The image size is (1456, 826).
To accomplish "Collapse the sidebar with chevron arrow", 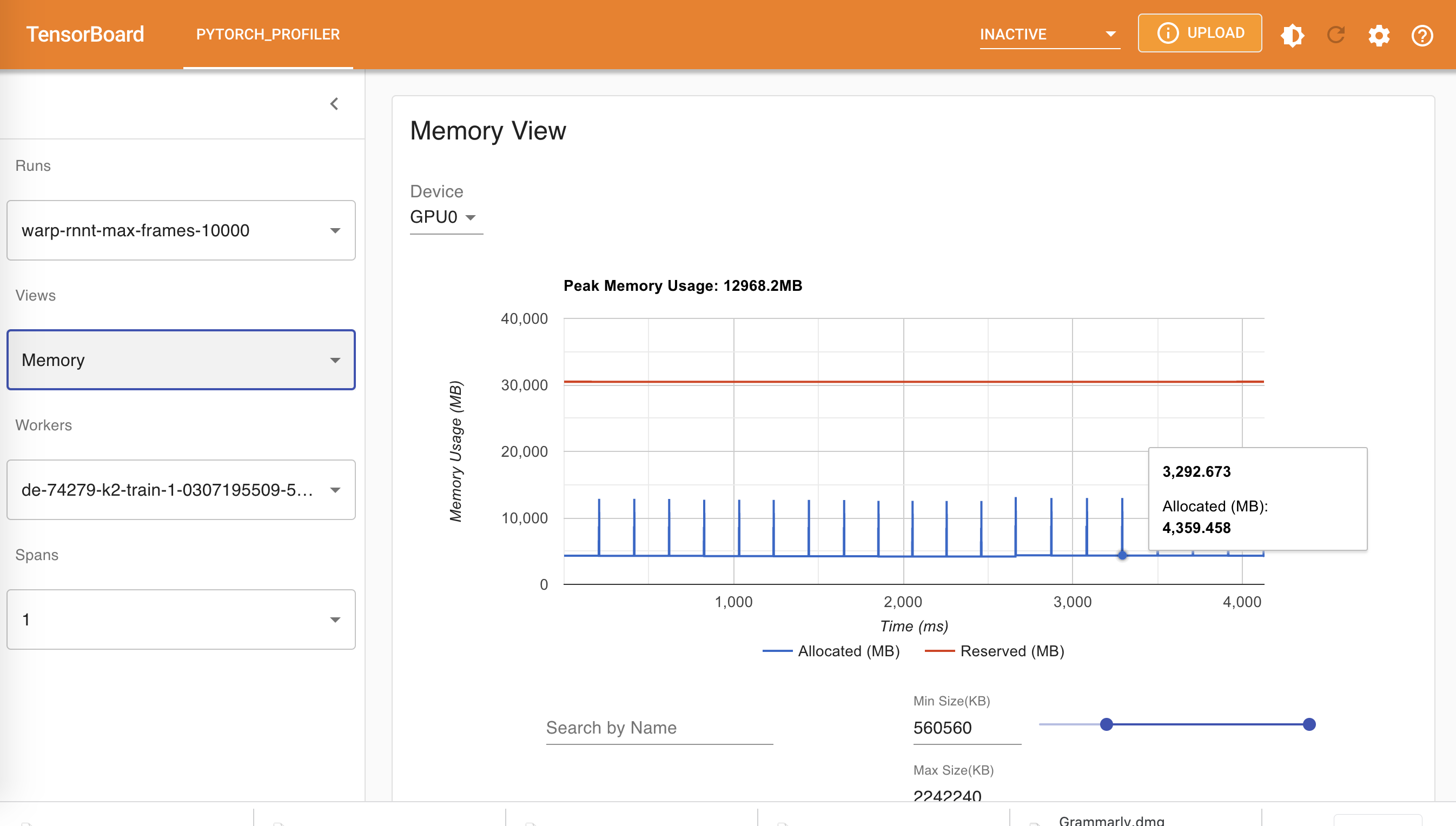I will click(x=334, y=104).
